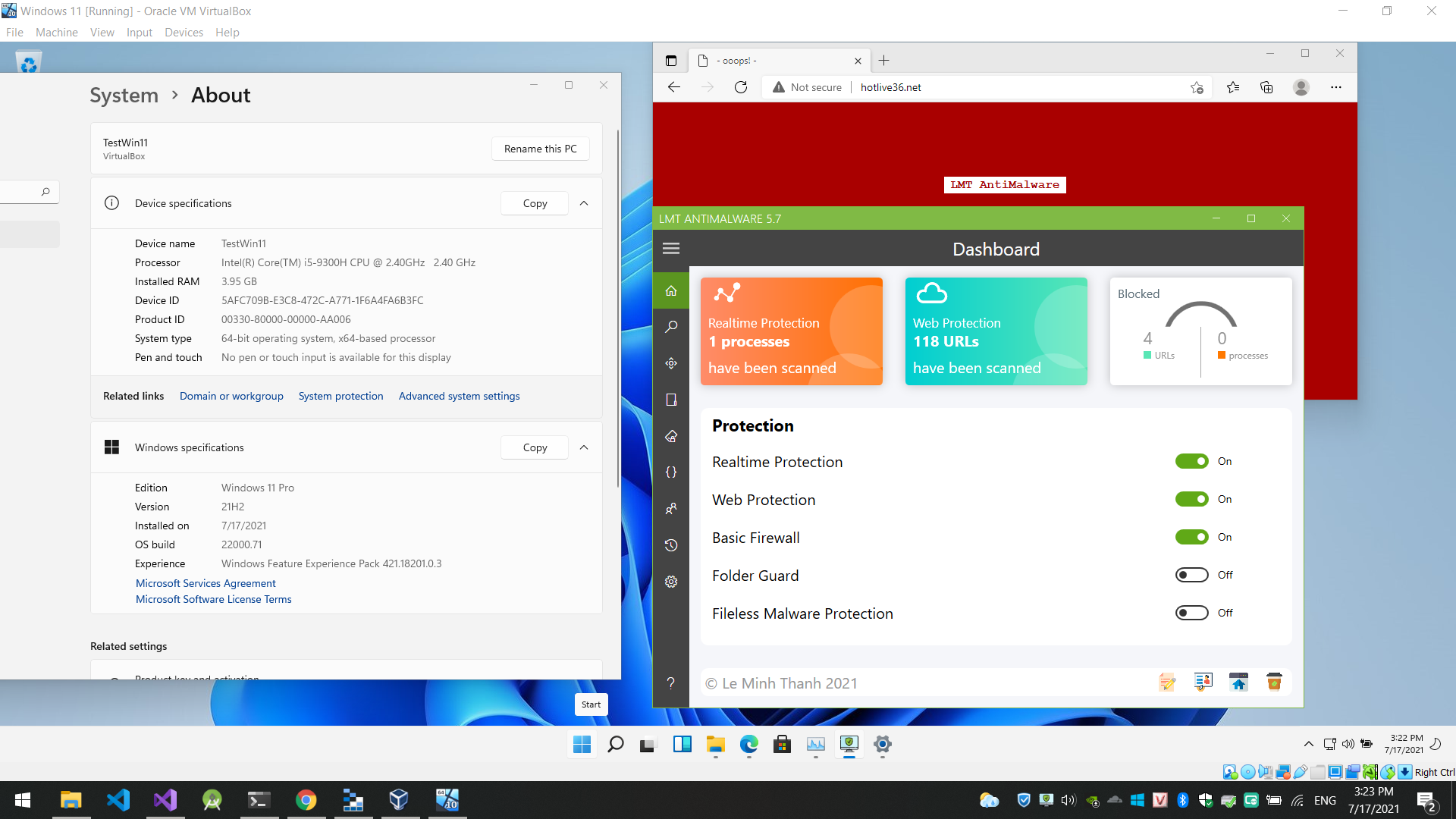Open the hamburger menu in LMT Antimalware
The height and width of the screenshot is (819, 1456).
pos(670,249)
